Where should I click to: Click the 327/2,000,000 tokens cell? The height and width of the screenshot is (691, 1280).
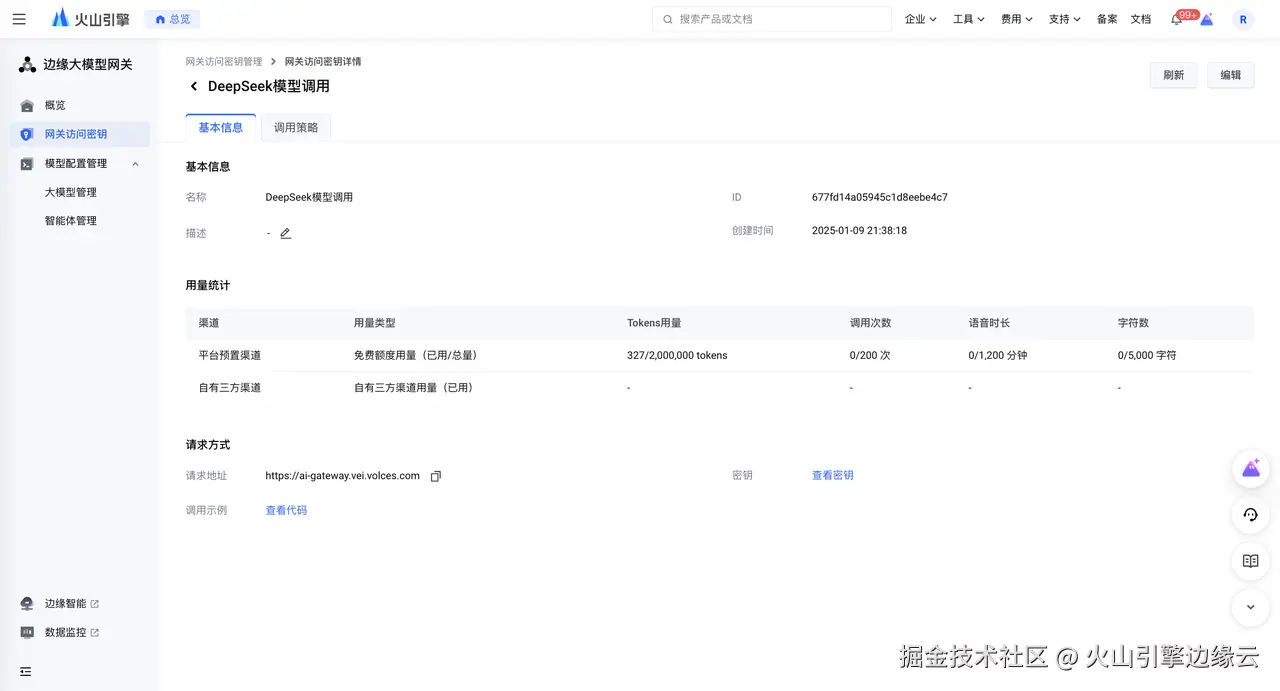[x=677, y=355]
